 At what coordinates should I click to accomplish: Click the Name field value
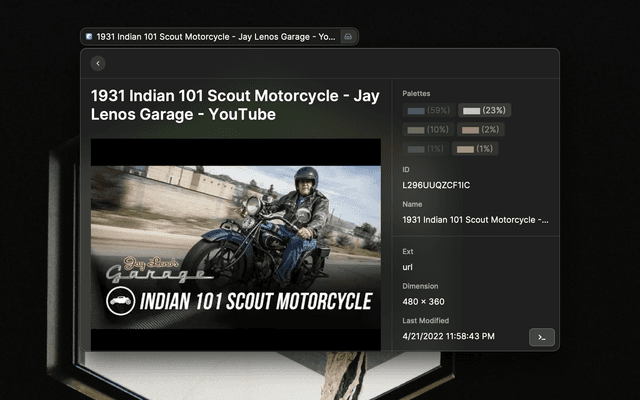(475, 219)
